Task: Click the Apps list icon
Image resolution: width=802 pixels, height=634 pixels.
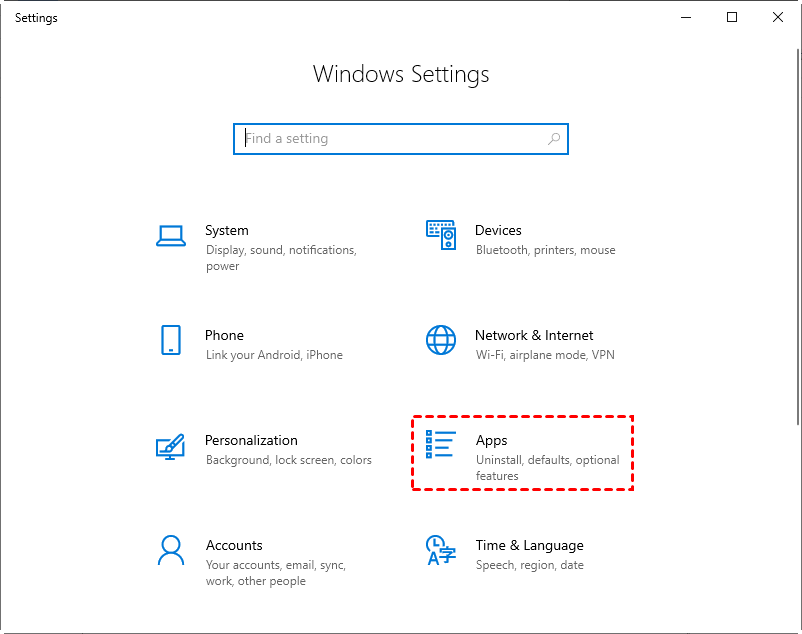Action: [441, 445]
